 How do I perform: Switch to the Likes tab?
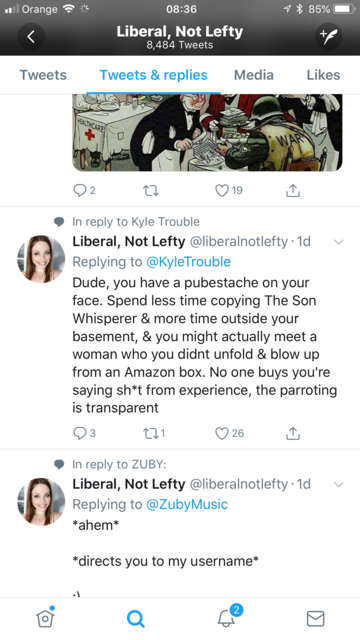(x=323, y=75)
